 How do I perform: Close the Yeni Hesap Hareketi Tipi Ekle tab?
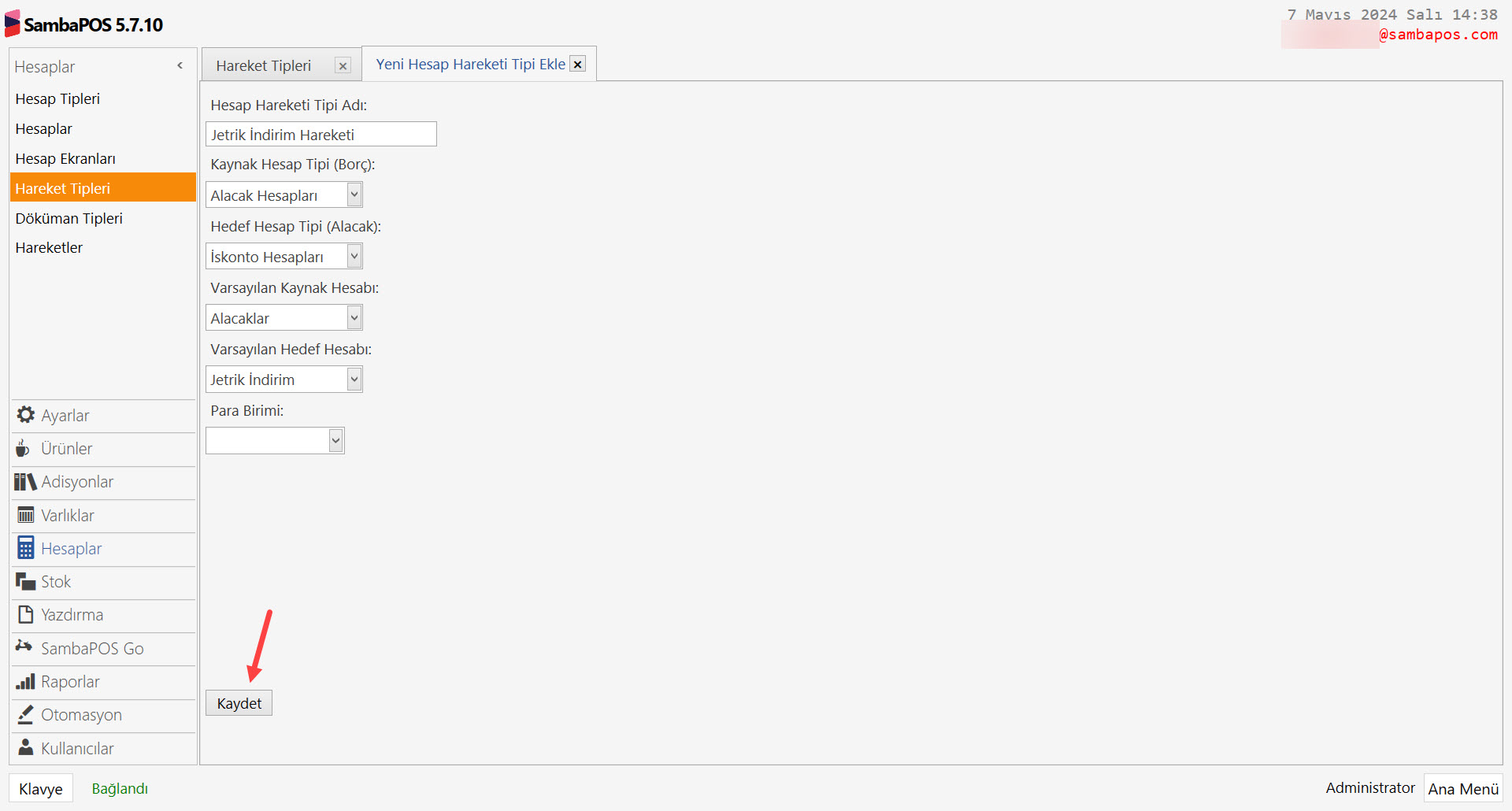[578, 65]
